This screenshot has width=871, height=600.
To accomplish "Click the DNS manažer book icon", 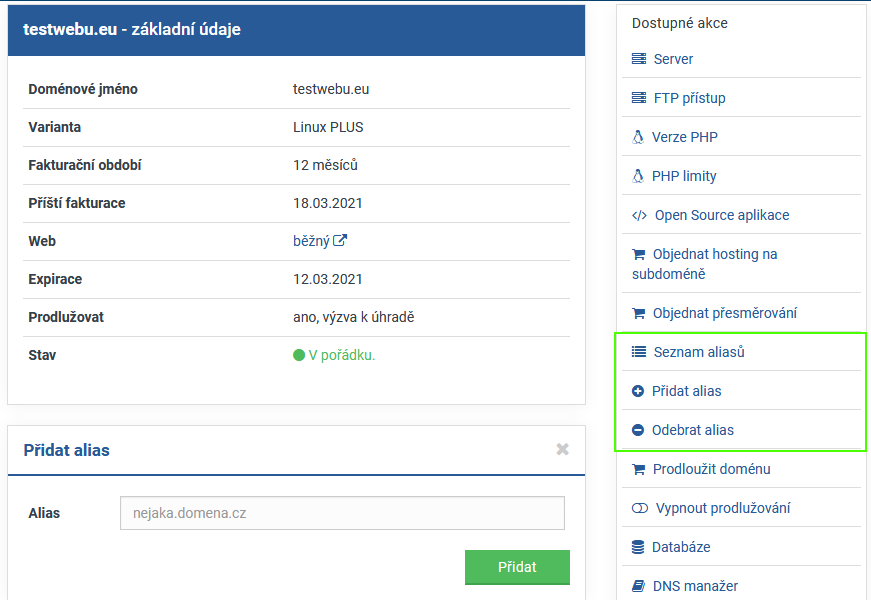I will pos(639,586).
